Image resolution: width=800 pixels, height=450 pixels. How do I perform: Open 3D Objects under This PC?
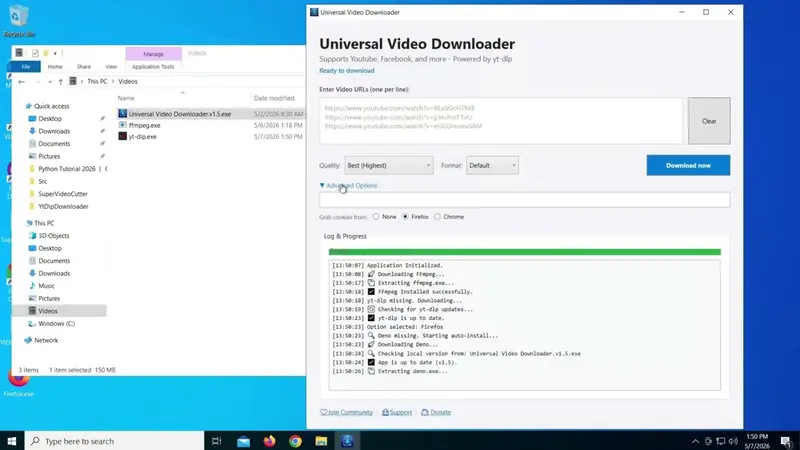click(x=54, y=236)
